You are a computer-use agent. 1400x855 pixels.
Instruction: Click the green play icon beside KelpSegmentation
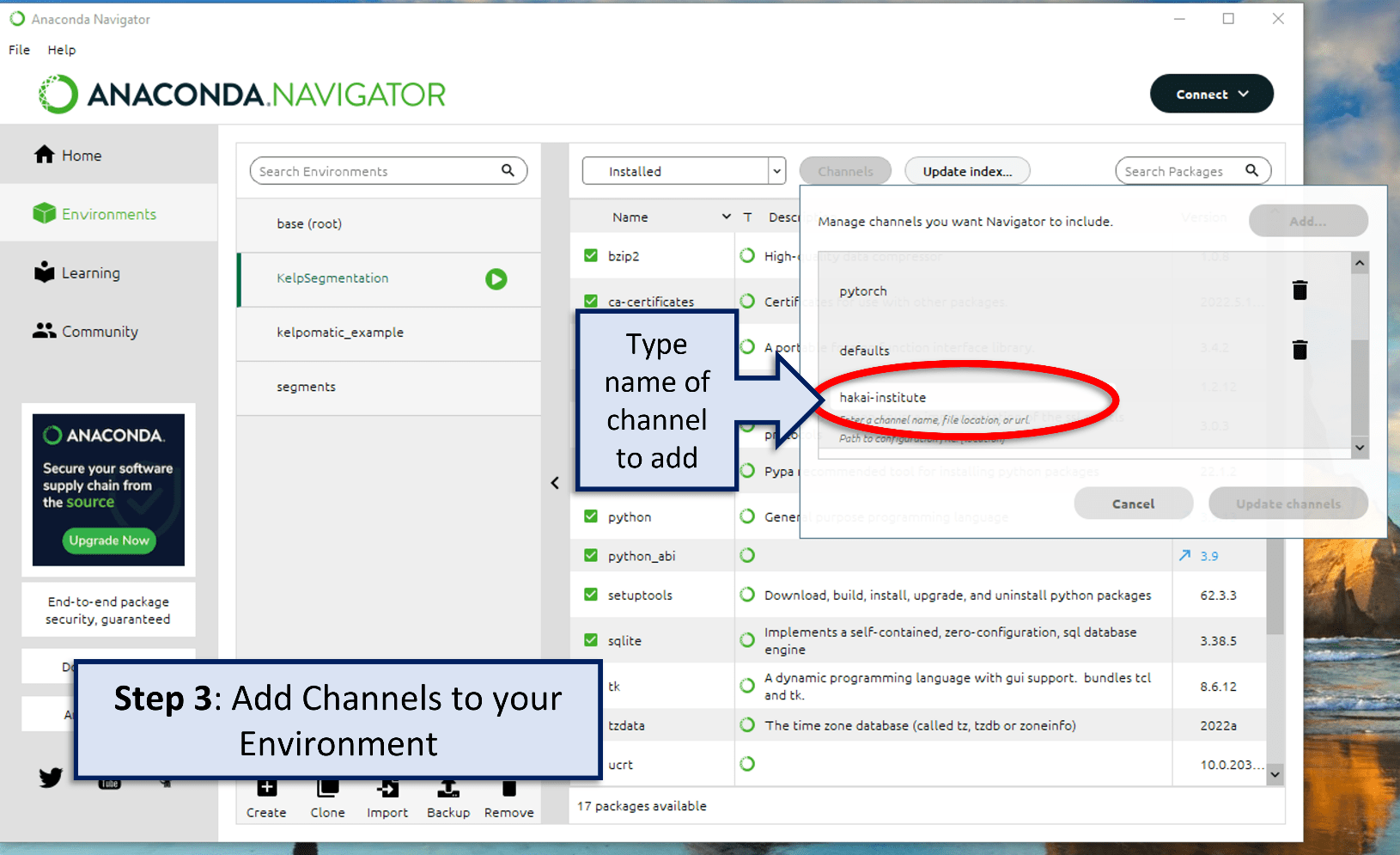pos(496,279)
